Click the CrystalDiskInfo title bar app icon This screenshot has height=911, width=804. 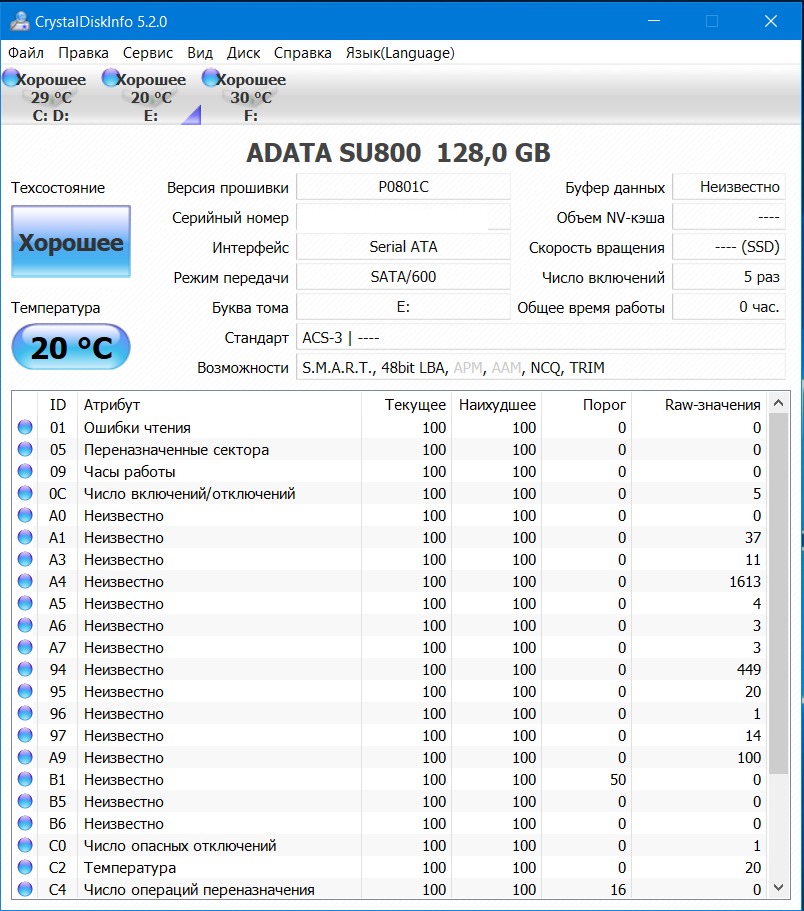[x=20, y=21]
